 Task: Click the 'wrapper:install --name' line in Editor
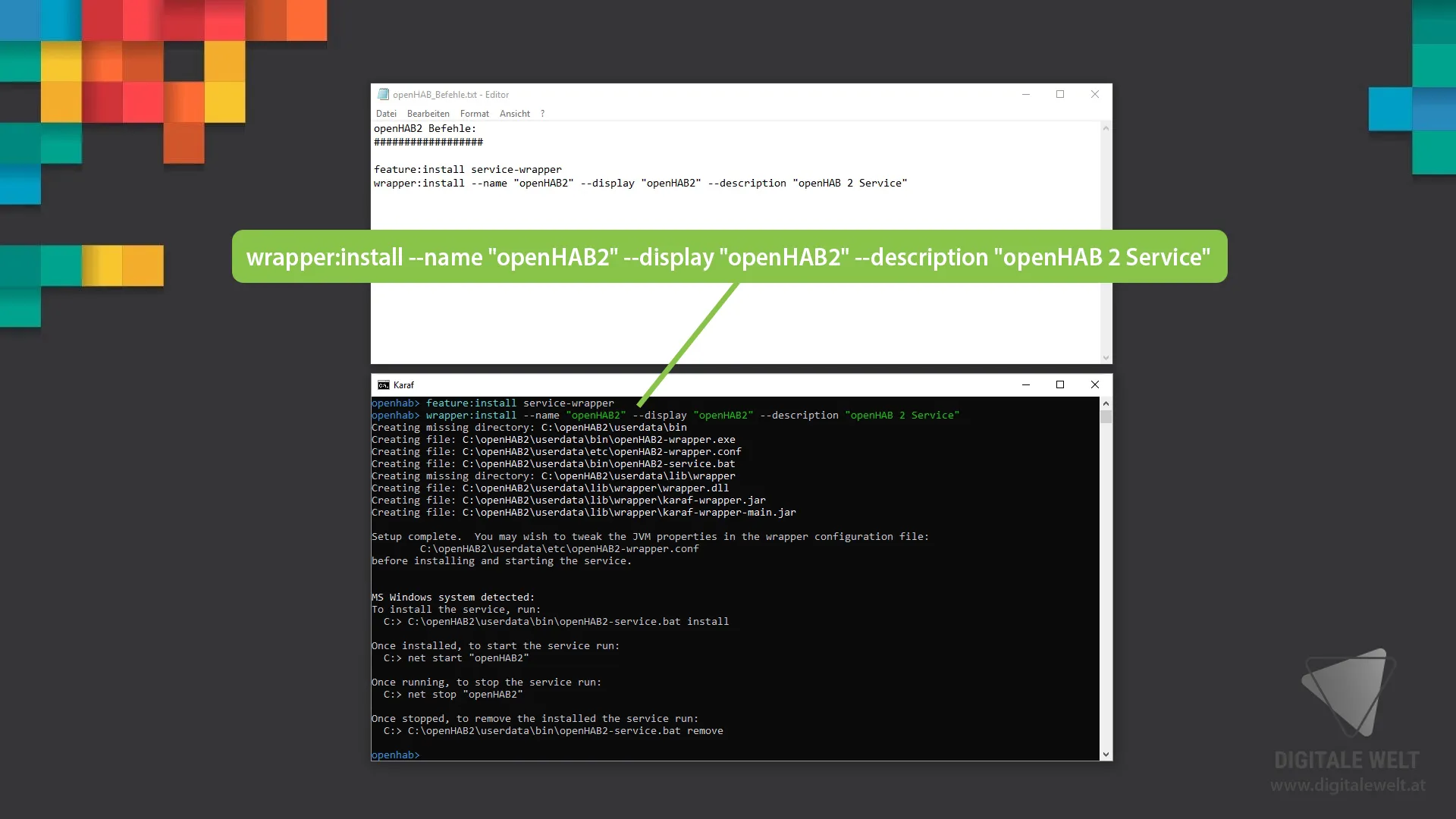tap(640, 184)
